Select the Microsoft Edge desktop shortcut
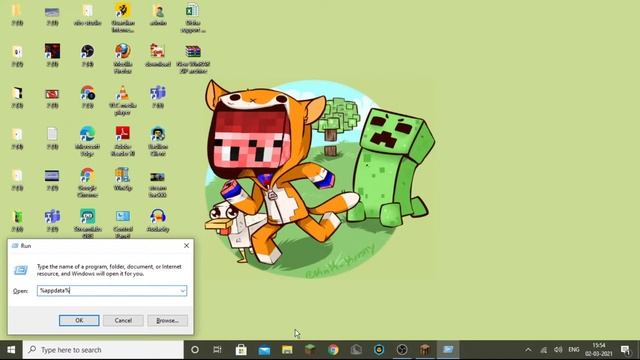Viewport: 640px width, 360px height. (x=87, y=141)
